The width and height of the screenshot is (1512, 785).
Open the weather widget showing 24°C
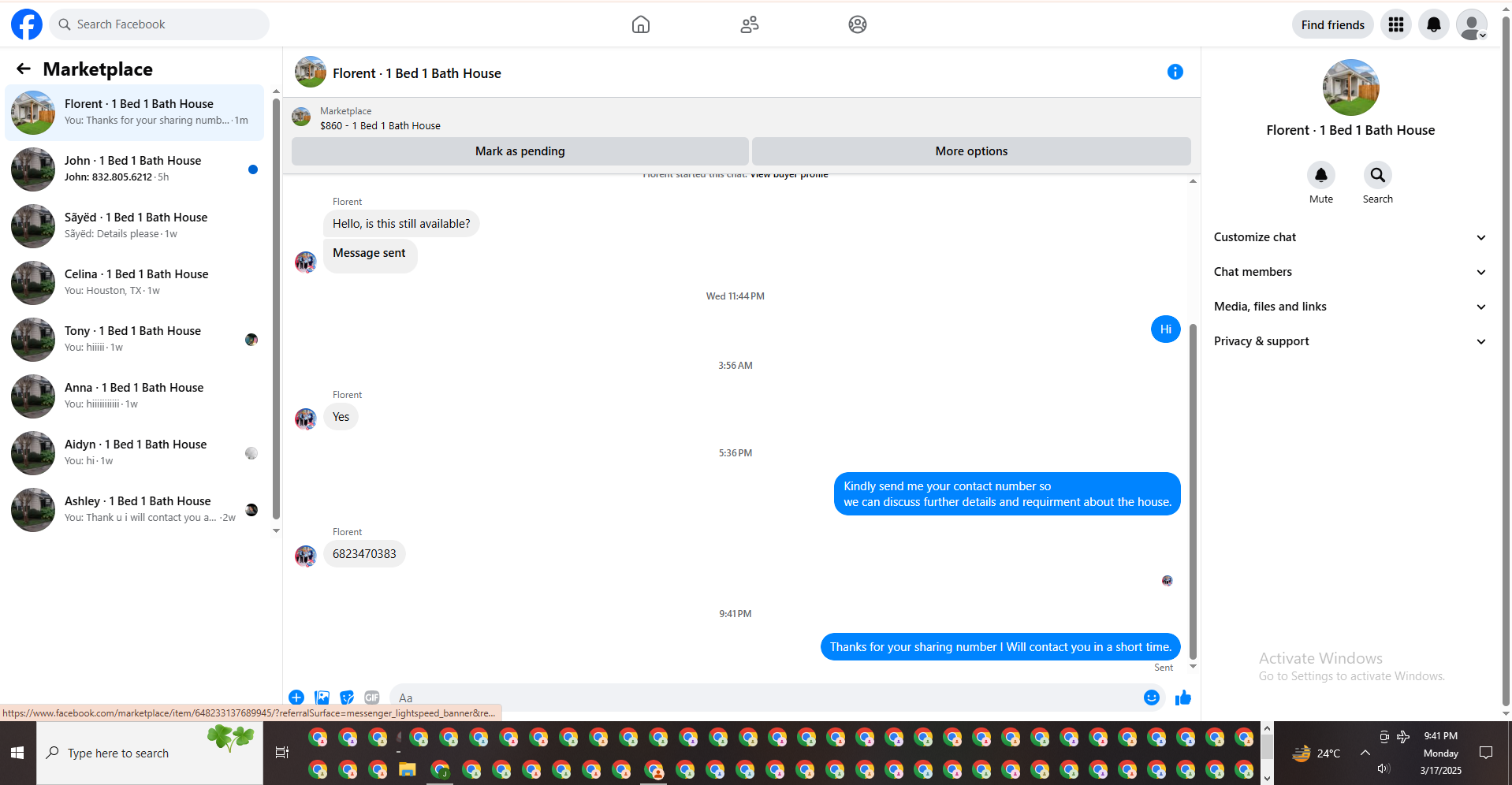click(x=1316, y=753)
